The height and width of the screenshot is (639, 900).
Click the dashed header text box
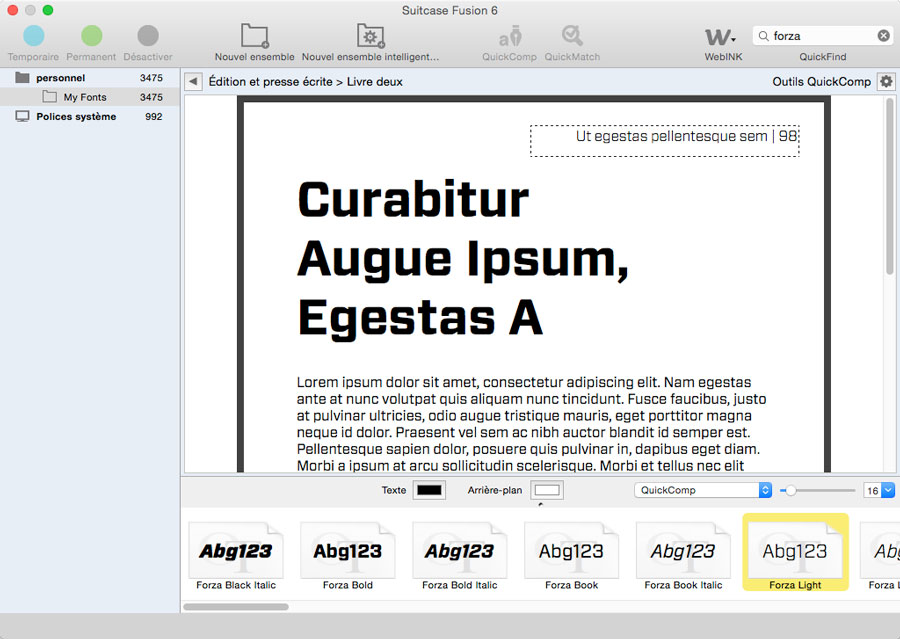[665, 141]
